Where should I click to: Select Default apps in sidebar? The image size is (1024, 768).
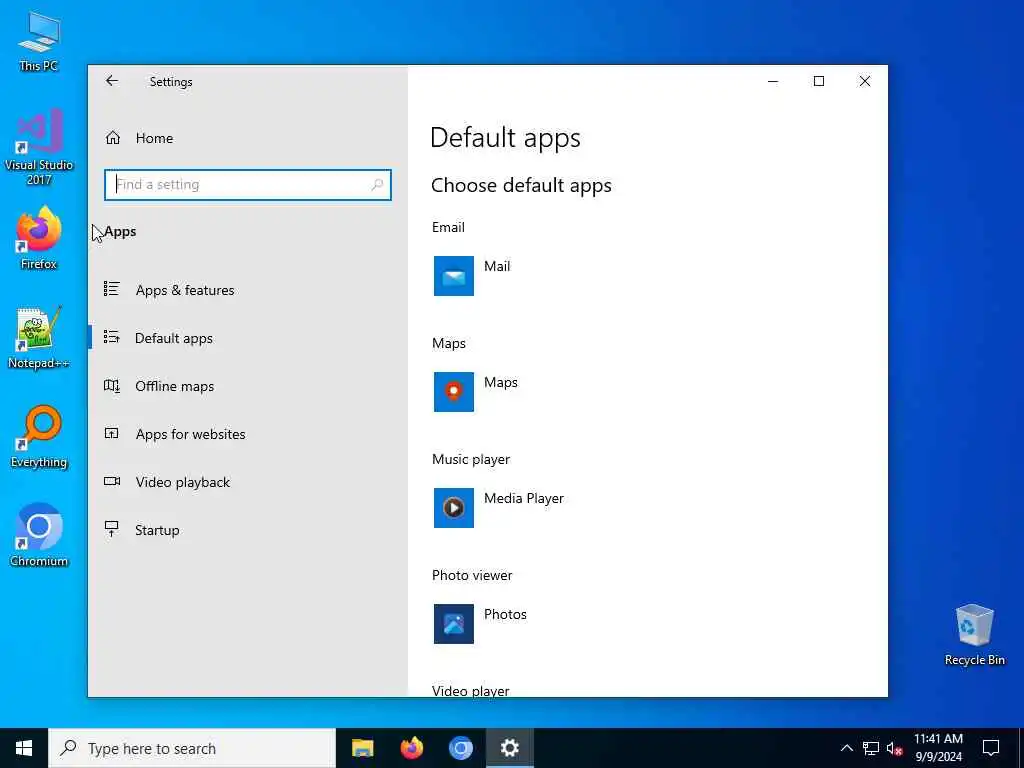[248, 338]
